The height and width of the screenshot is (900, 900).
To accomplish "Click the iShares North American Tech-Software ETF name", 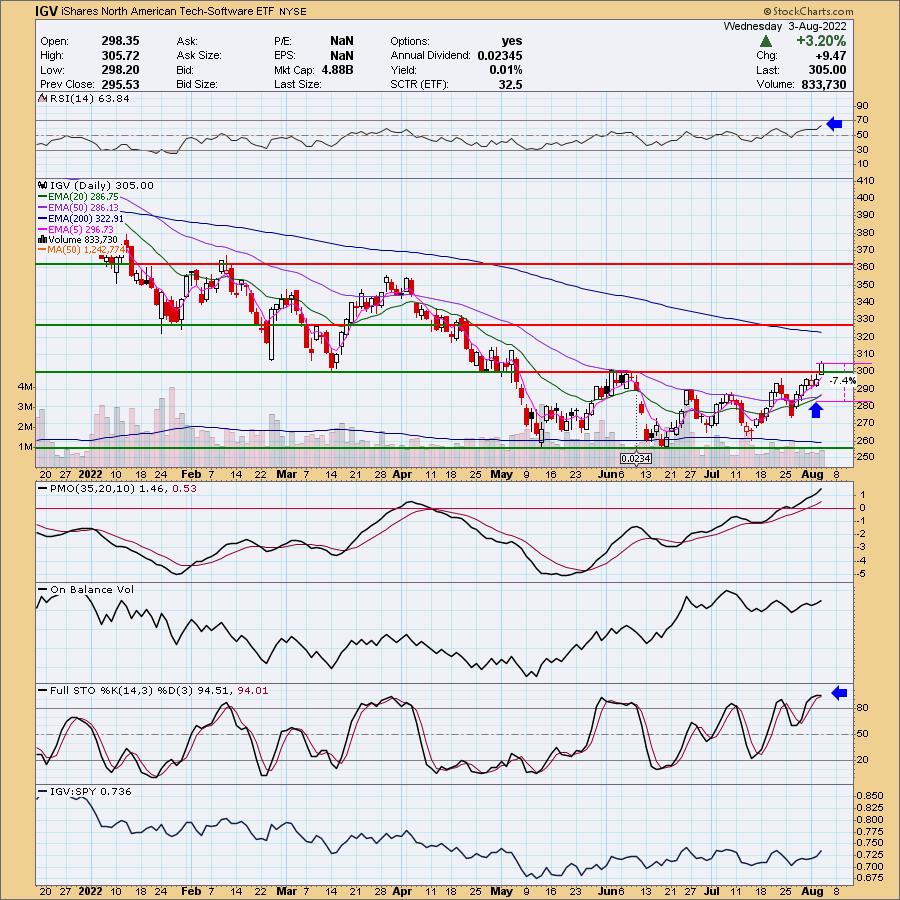I will (x=167, y=11).
